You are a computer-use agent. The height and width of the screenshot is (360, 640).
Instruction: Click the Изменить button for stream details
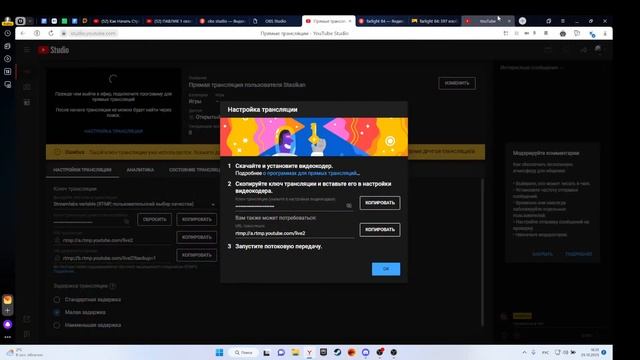click(x=457, y=83)
